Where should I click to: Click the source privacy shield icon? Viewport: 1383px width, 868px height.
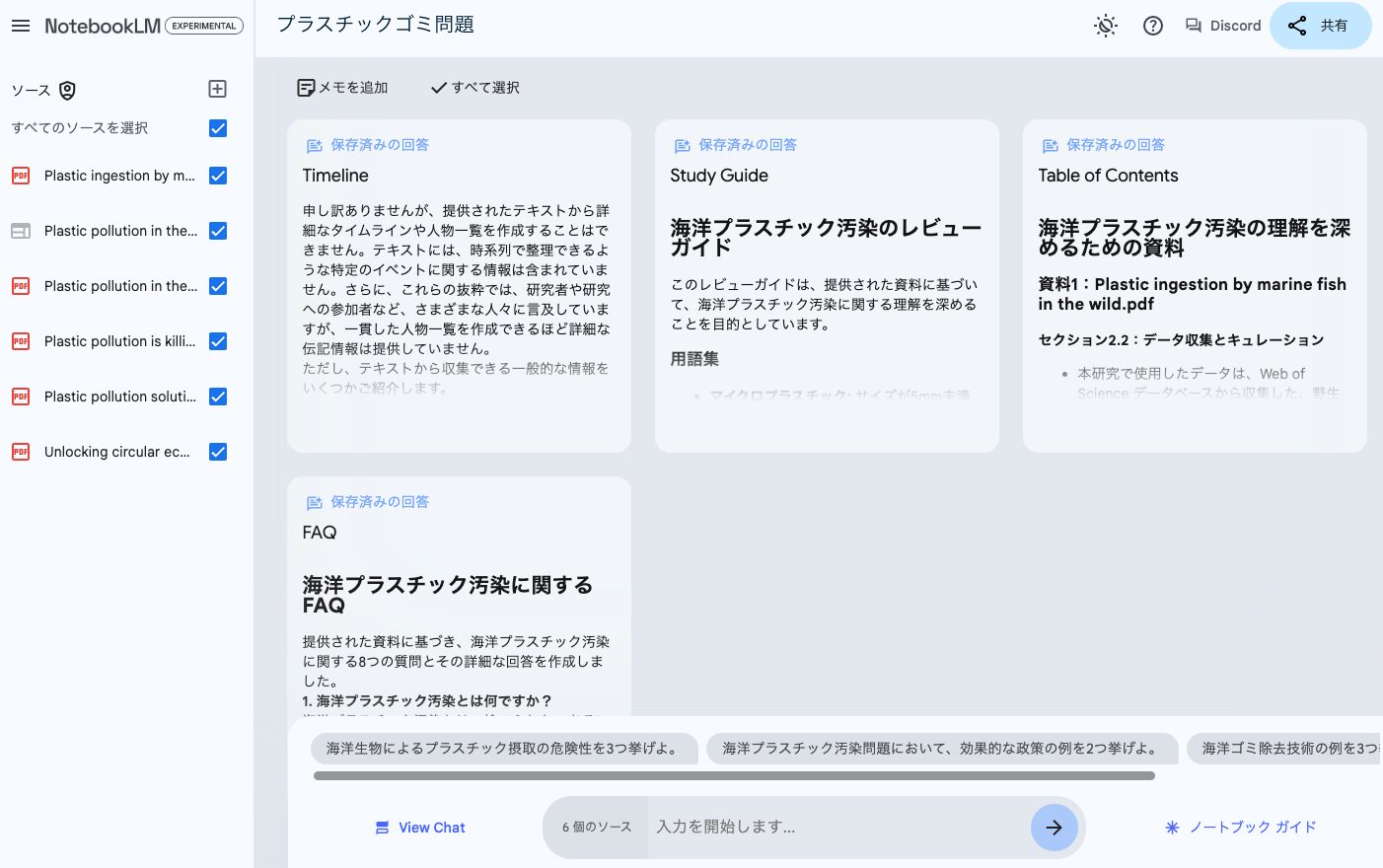click(67, 91)
